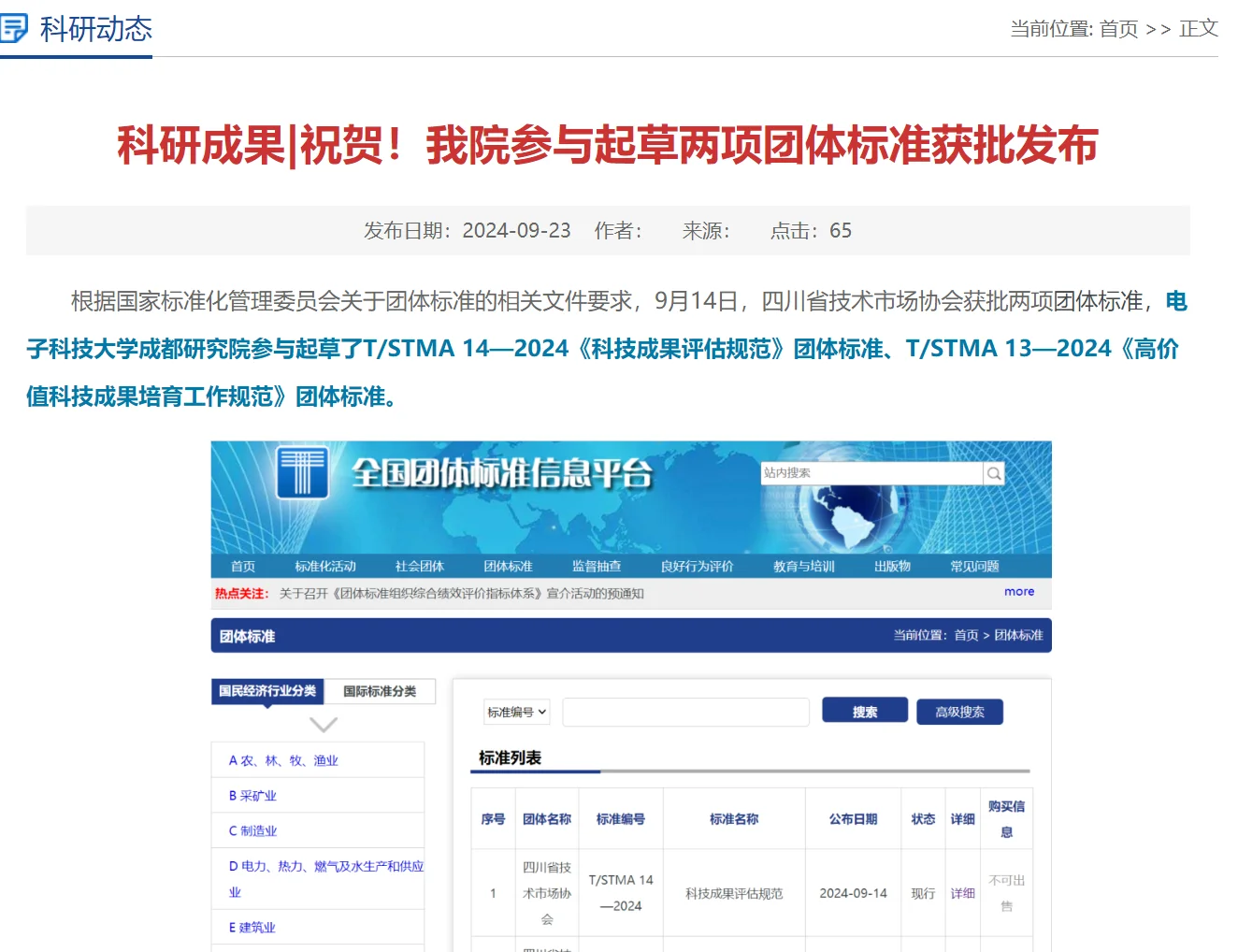Image resolution: width=1238 pixels, height=952 pixels.
Task: Open the 首页 nav item in platform
Action: (243, 567)
